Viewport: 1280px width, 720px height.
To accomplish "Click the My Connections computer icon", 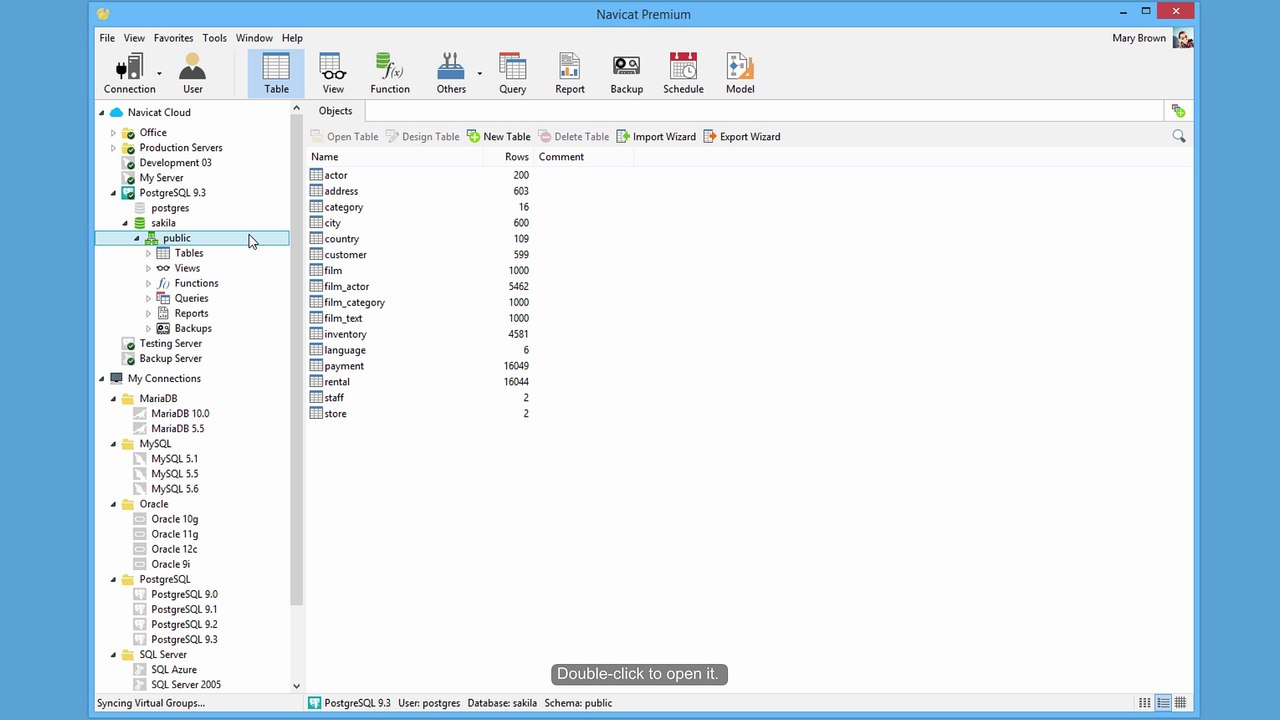I will 117,378.
